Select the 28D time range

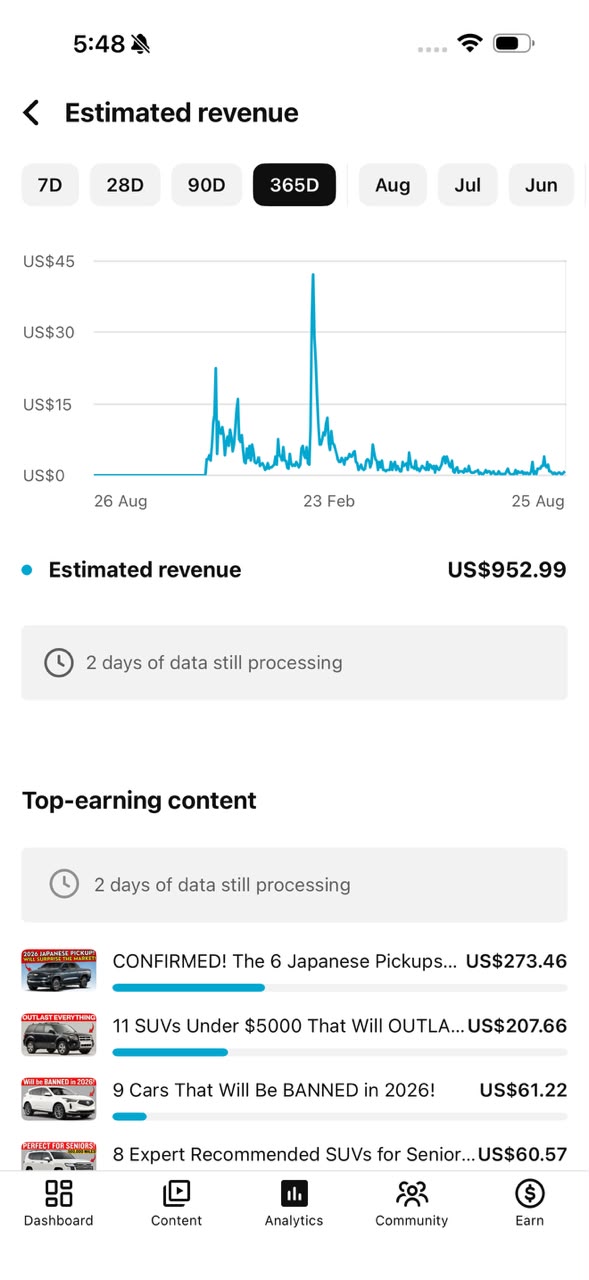[125, 185]
